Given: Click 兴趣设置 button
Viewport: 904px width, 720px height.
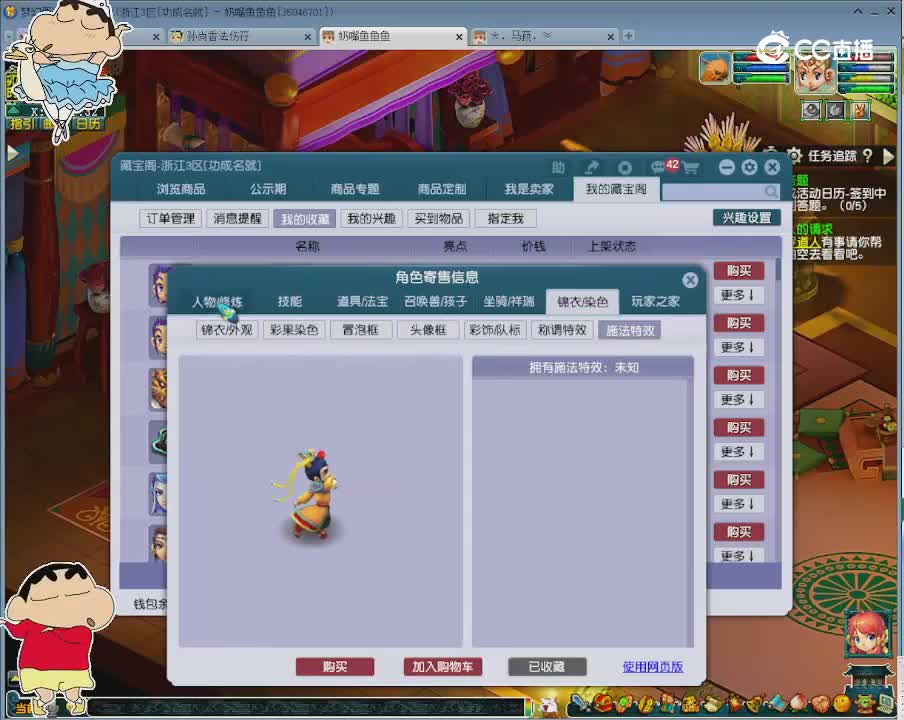Looking at the screenshot, I should tap(747, 217).
